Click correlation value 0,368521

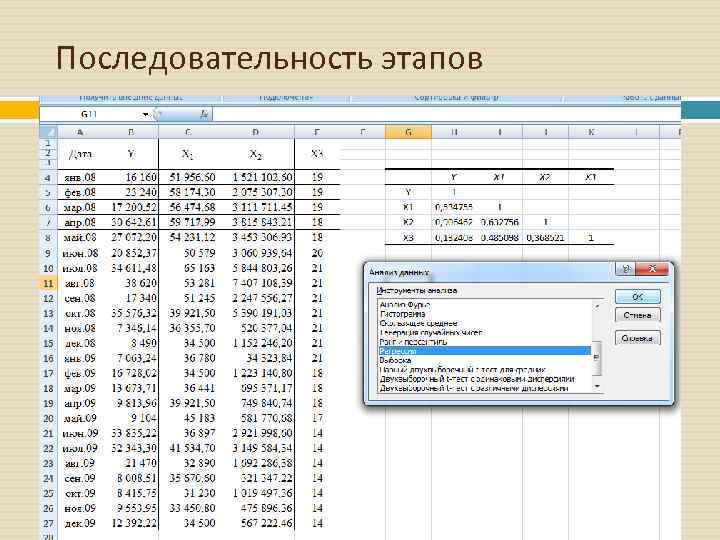545,237
